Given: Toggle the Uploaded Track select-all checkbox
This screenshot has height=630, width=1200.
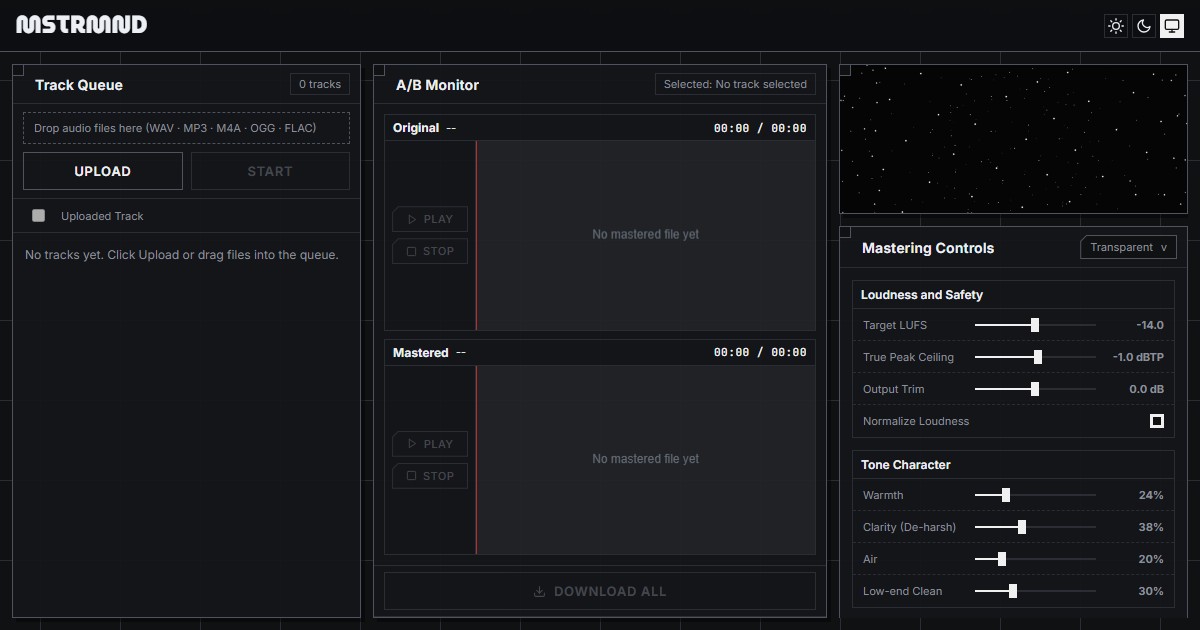Looking at the screenshot, I should pos(39,216).
